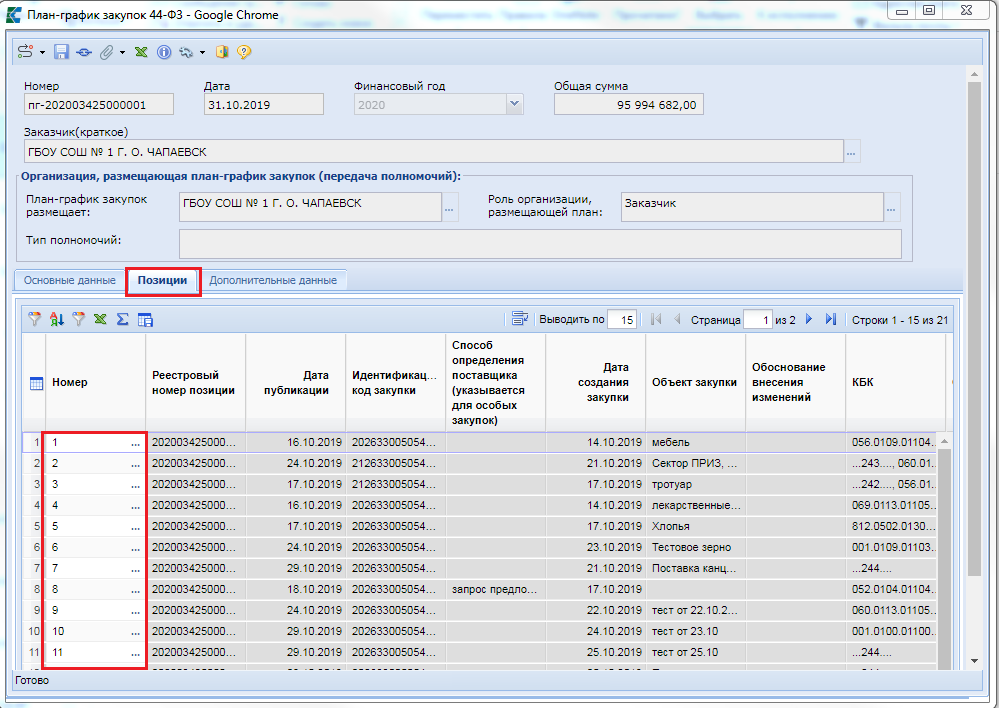Click the ellipsis button in row 1 Номер cell
Image resolution: width=999 pixels, height=708 pixels.
pyautogui.click(x=135, y=443)
